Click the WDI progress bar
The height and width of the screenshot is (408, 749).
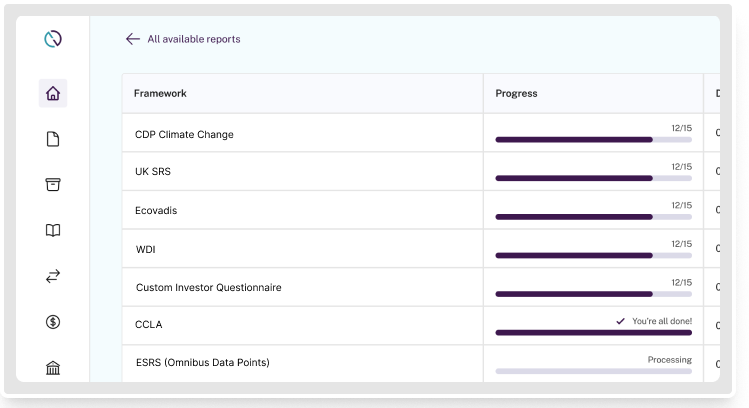[x=593, y=256]
